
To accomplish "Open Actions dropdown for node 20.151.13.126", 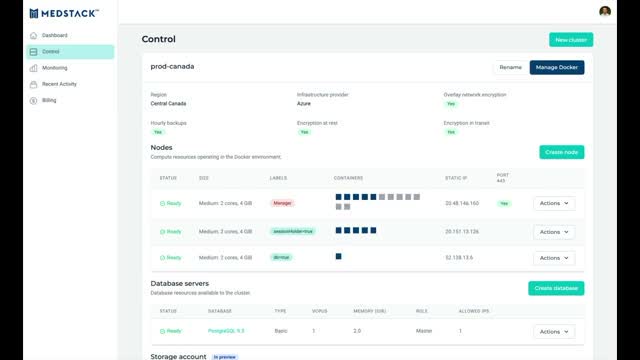I will (554, 232).
